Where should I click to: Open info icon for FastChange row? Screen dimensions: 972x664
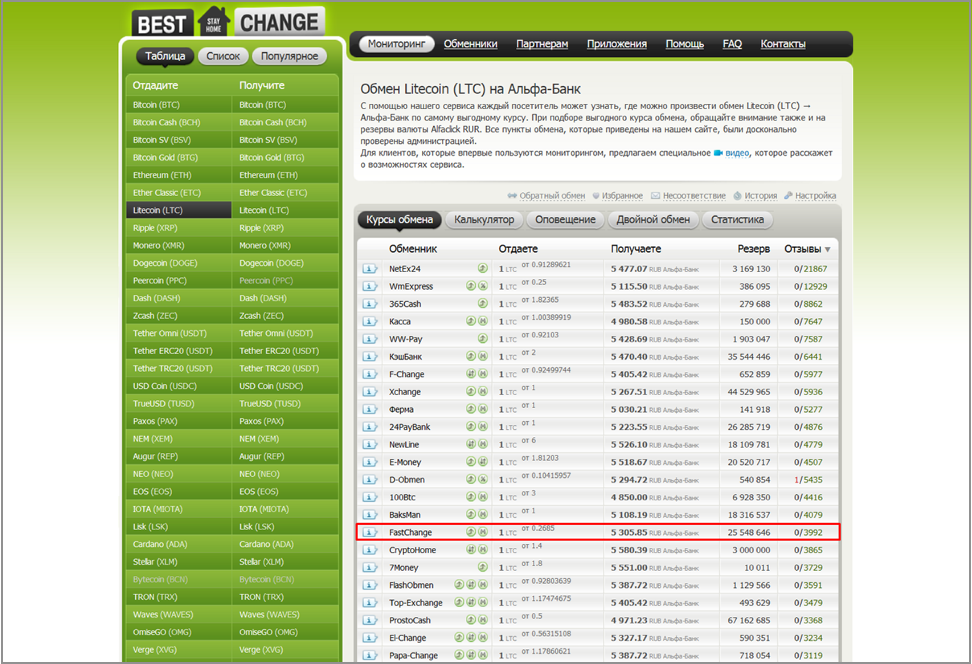pyautogui.click(x=369, y=532)
